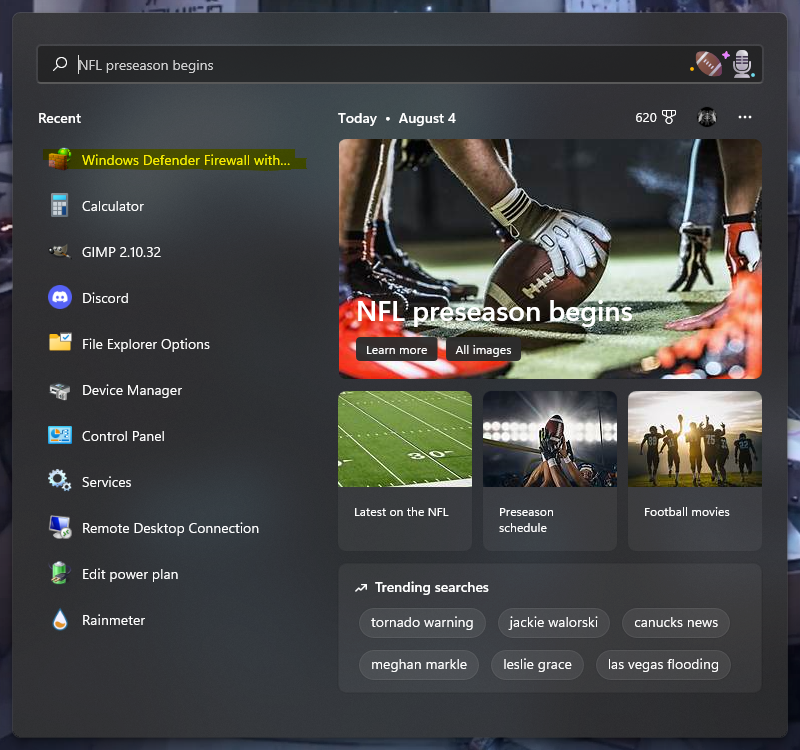Launch Discord using its round icon
Viewport: 800px width, 750px height.
(x=60, y=297)
